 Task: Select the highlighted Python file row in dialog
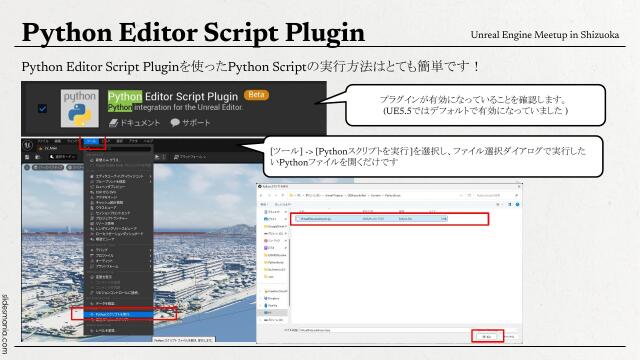pyautogui.click(x=371, y=219)
